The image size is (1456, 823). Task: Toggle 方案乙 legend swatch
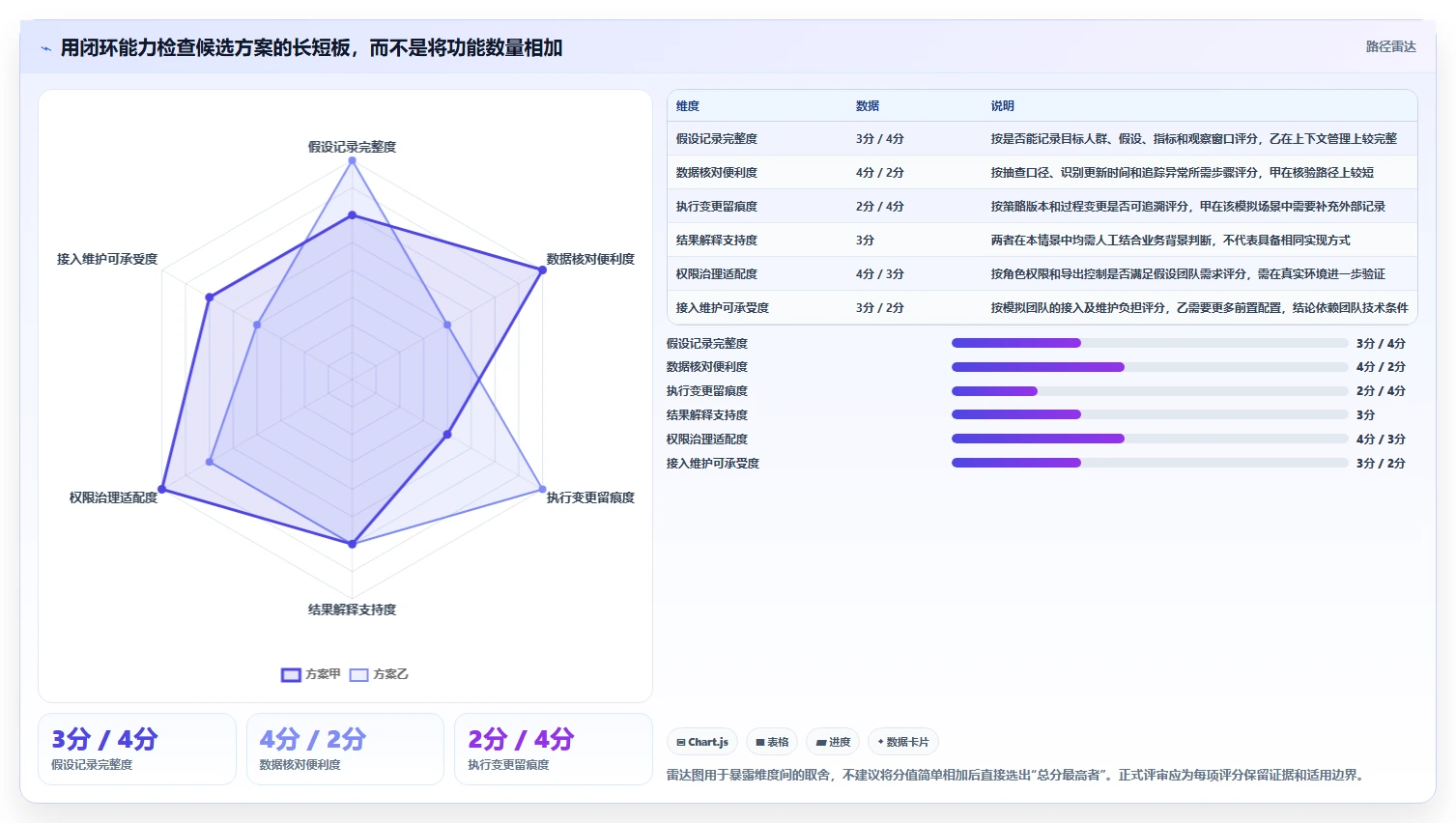point(358,674)
